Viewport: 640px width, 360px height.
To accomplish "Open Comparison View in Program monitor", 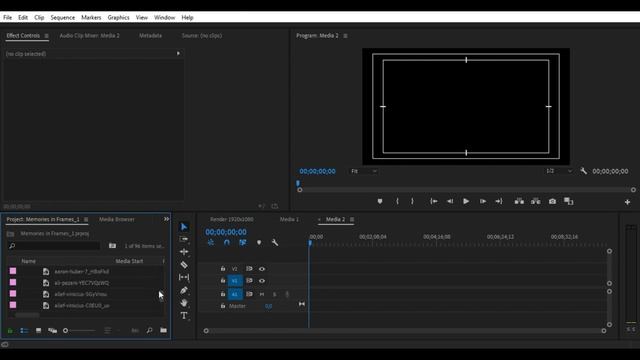I will pyautogui.click(x=569, y=201).
